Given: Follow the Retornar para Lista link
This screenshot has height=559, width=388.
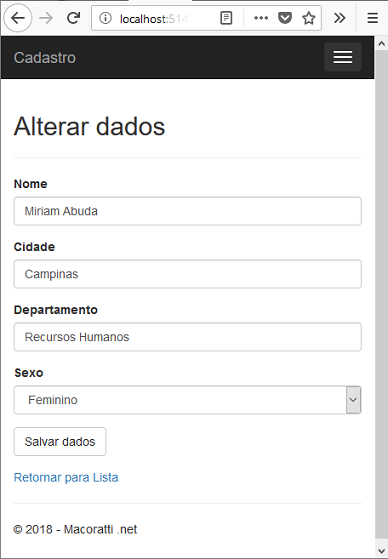Looking at the screenshot, I should (66, 477).
